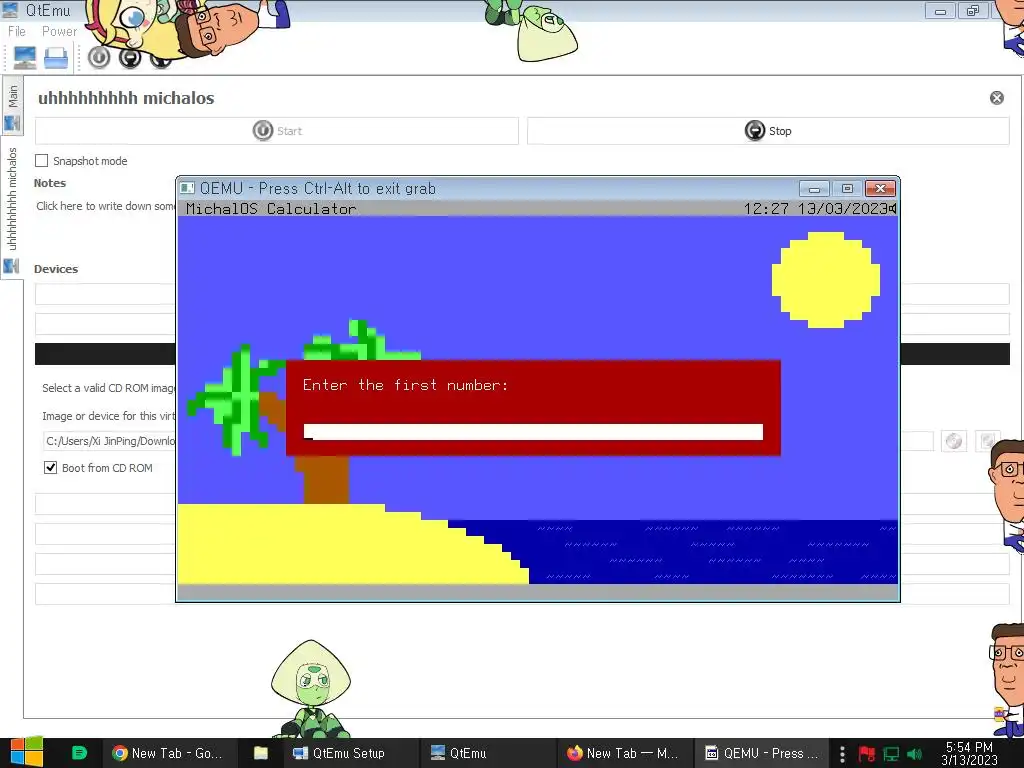Viewport: 1024px width, 768px height.
Task: Click the red flag tray icon
Action: (x=867, y=754)
